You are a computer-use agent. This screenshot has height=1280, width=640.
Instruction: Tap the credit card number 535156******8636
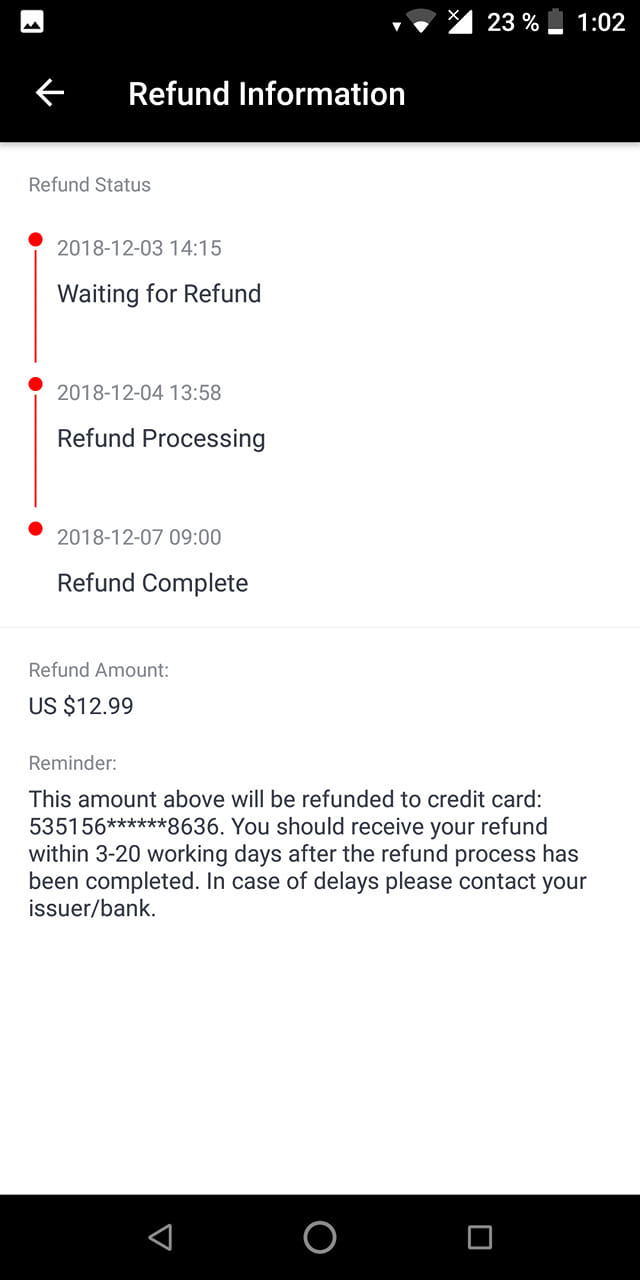click(124, 827)
